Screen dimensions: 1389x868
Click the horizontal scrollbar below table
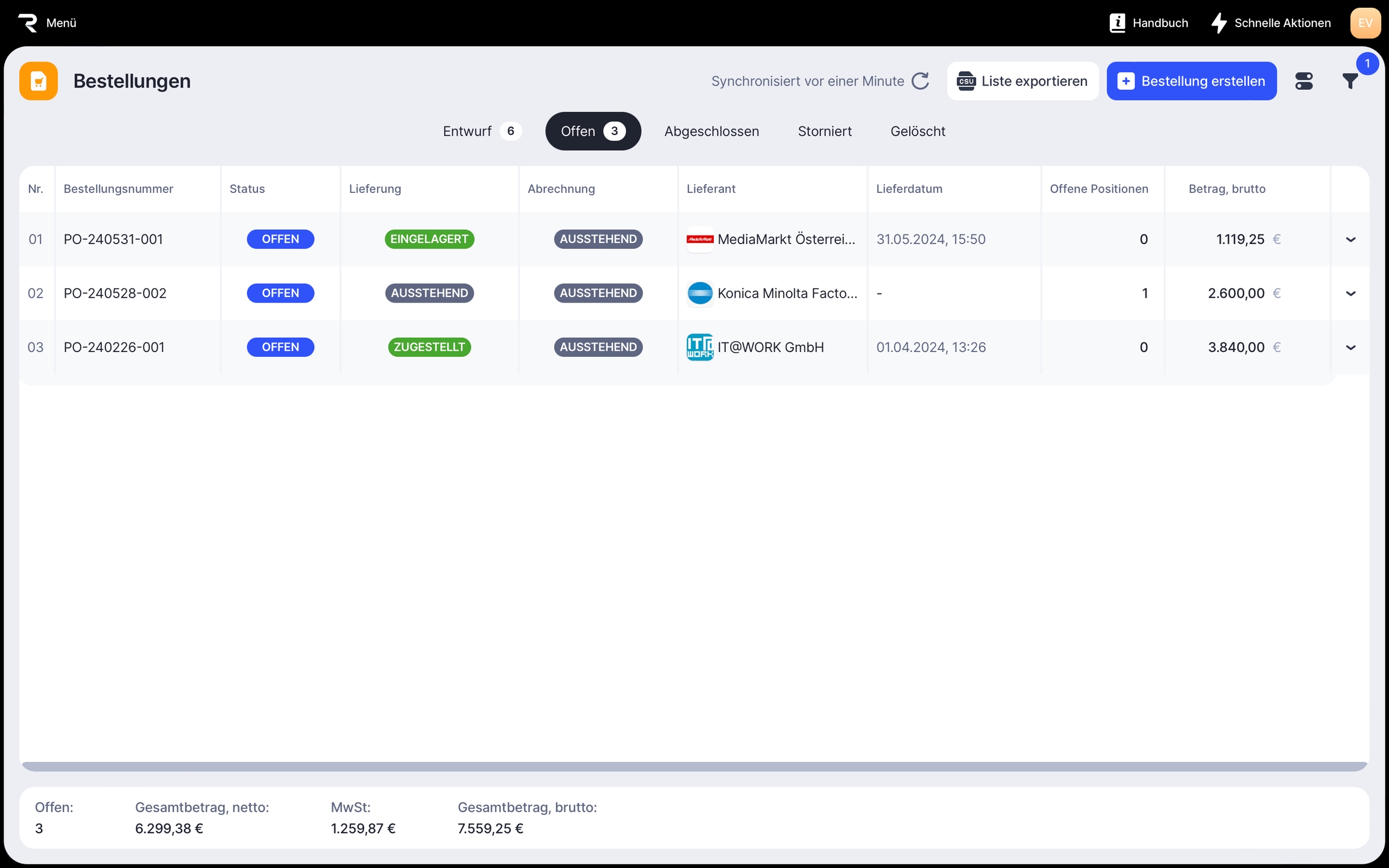(693, 767)
